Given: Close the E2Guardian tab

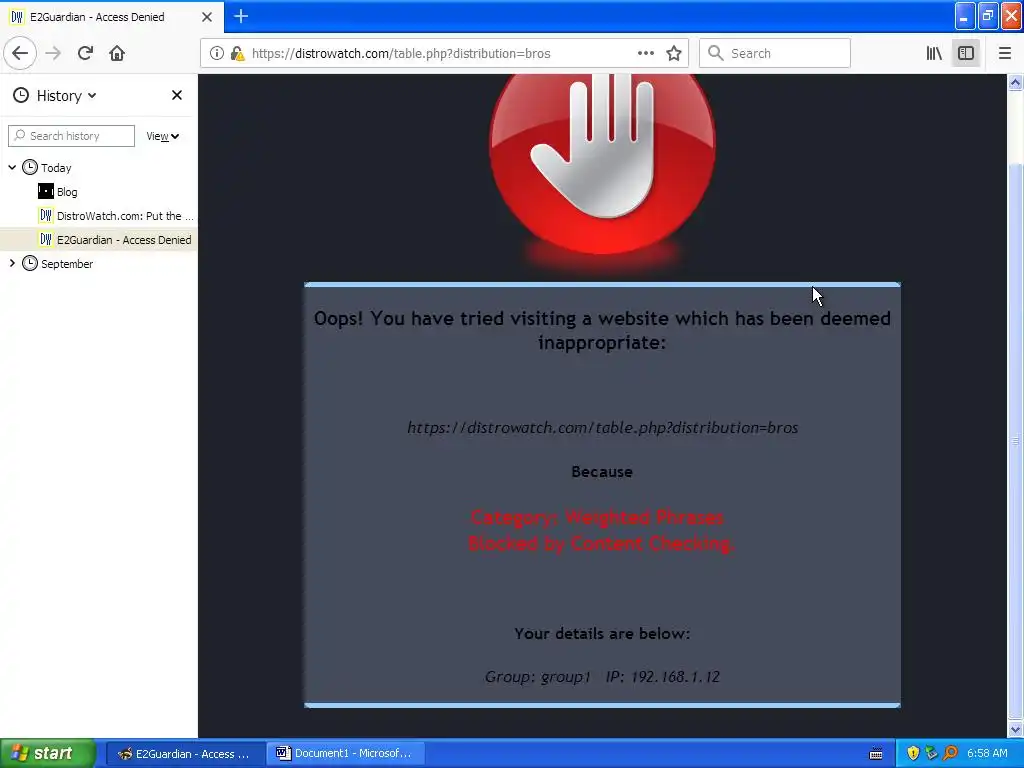Looking at the screenshot, I should pyautogui.click(x=207, y=17).
